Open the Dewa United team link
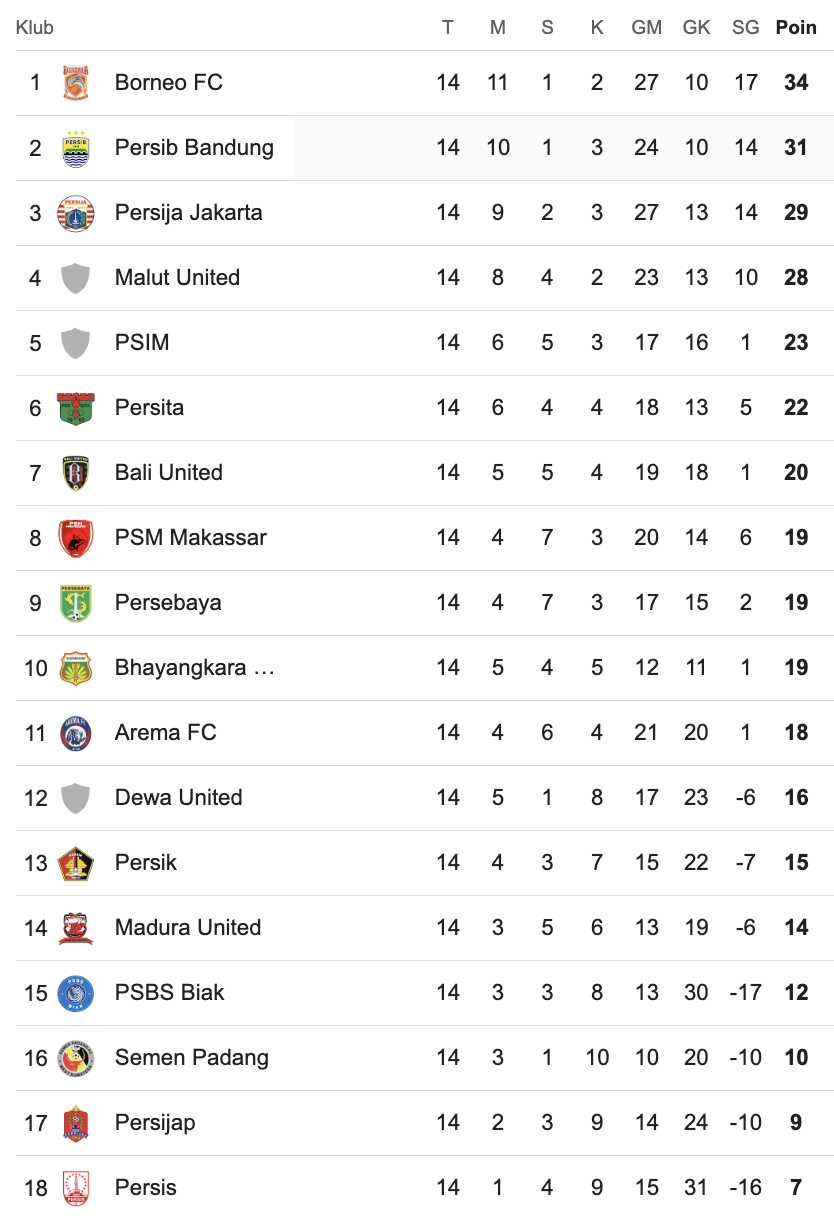The height and width of the screenshot is (1220, 834). pyautogui.click(x=178, y=798)
